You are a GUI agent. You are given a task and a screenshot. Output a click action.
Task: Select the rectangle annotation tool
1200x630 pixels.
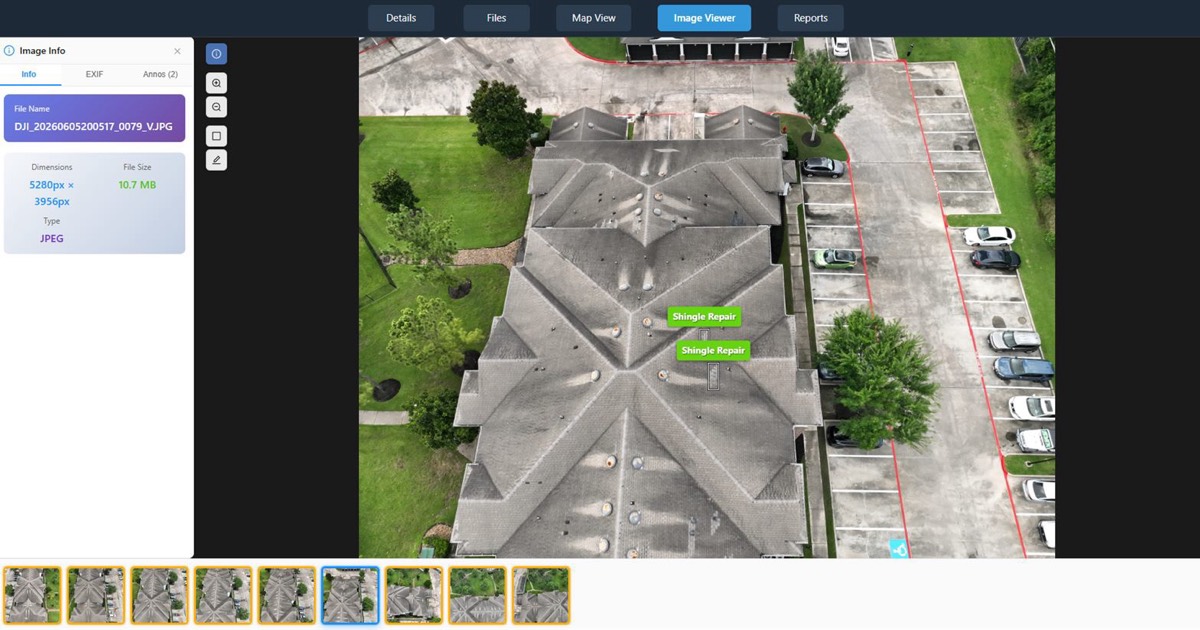[216, 135]
